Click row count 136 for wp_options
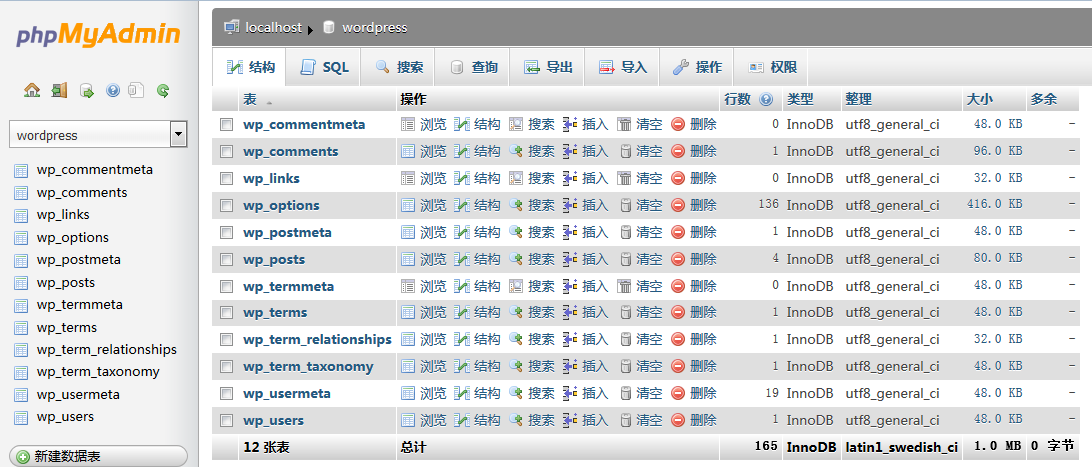1092x467 pixels. coord(769,205)
